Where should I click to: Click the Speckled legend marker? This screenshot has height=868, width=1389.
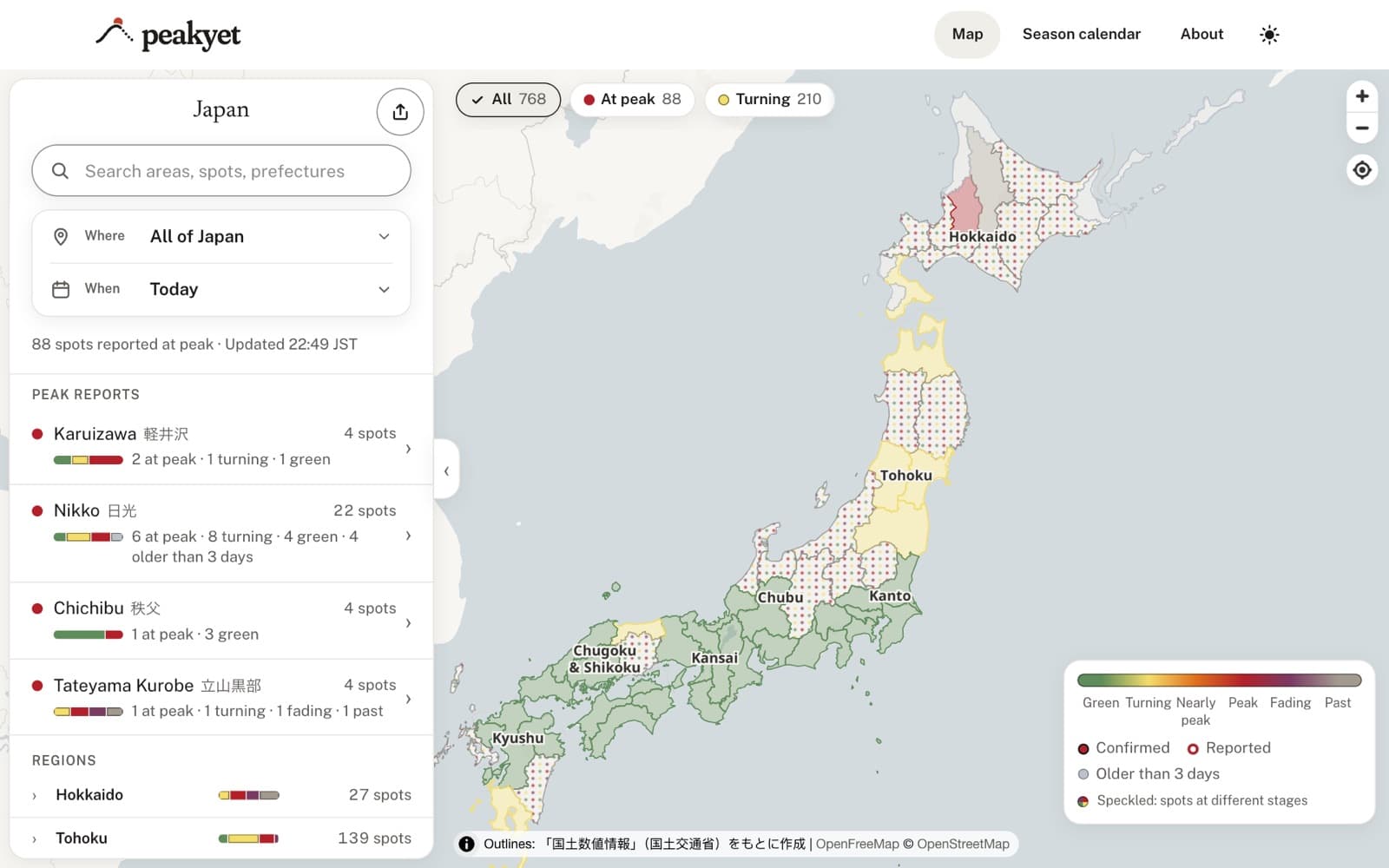point(1083,801)
